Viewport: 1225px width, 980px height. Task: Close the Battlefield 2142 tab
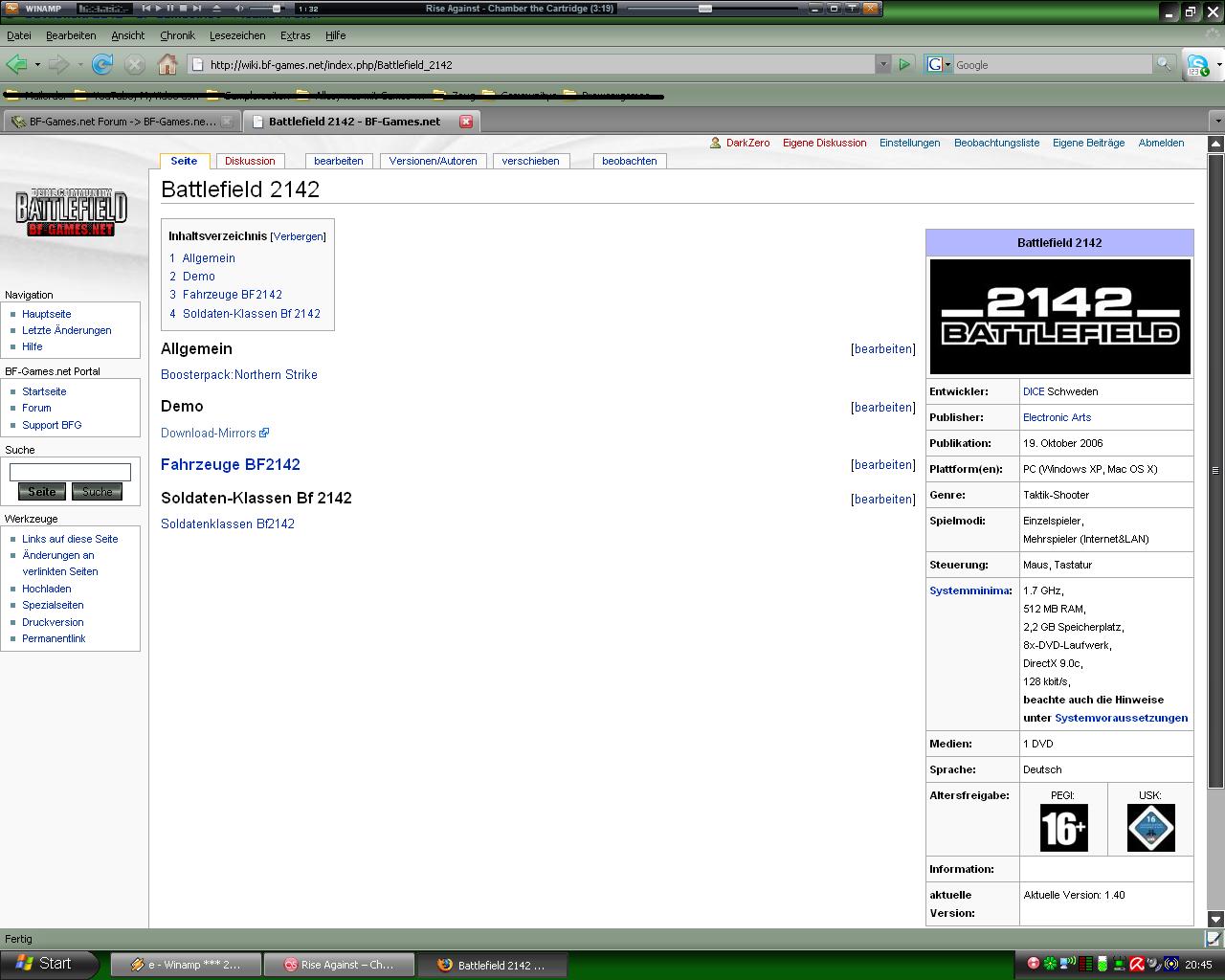(x=466, y=122)
